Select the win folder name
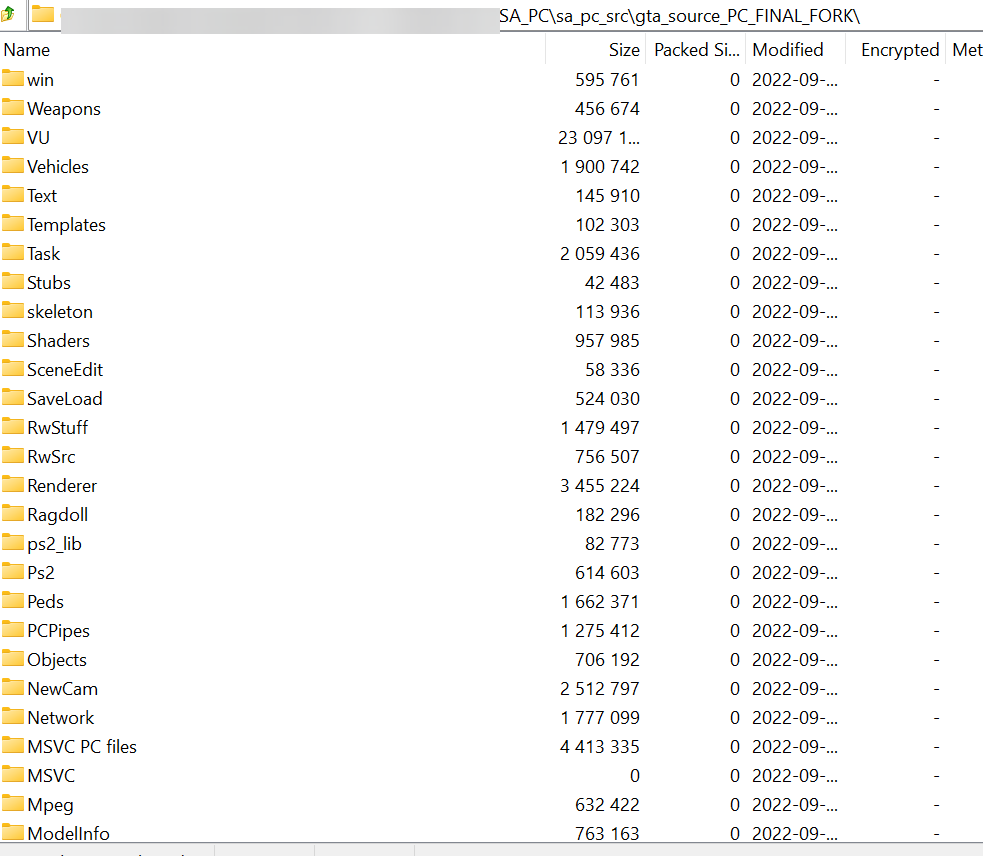The width and height of the screenshot is (983, 856). 40,80
